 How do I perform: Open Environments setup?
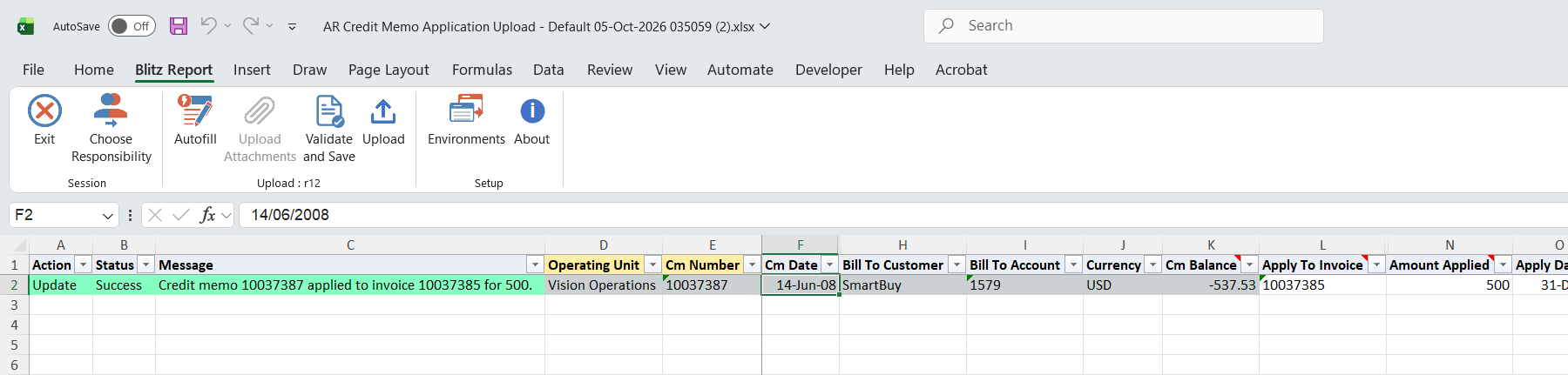(466, 120)
